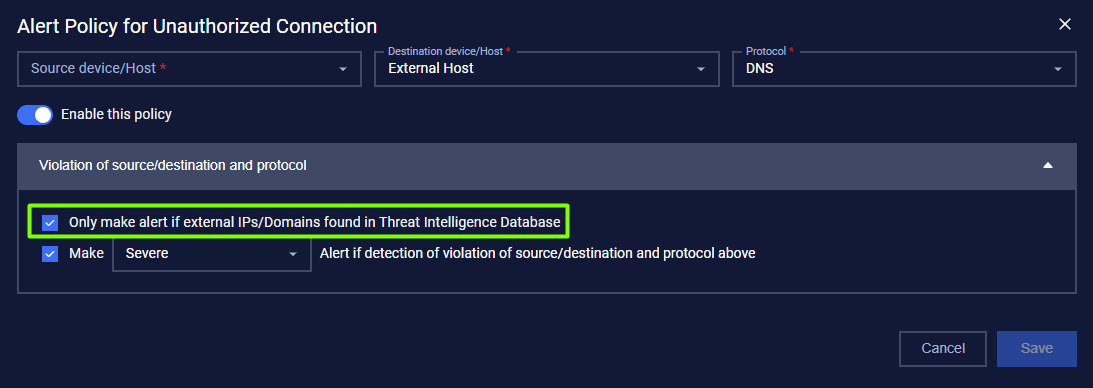Click the arrow beside External Host

pyautogui.click(x=701, y=69)
